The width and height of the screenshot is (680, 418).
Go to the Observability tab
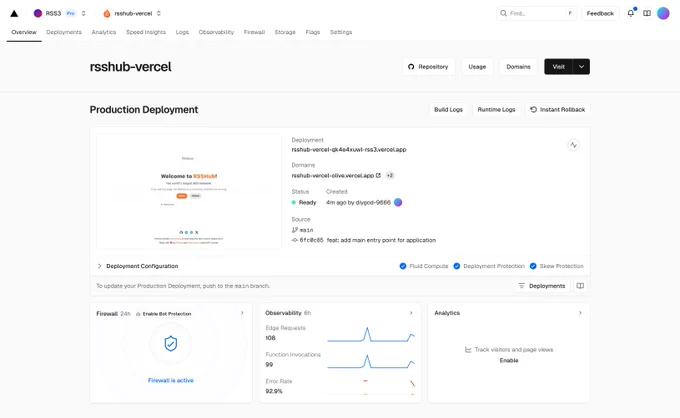tap(216, 32)
